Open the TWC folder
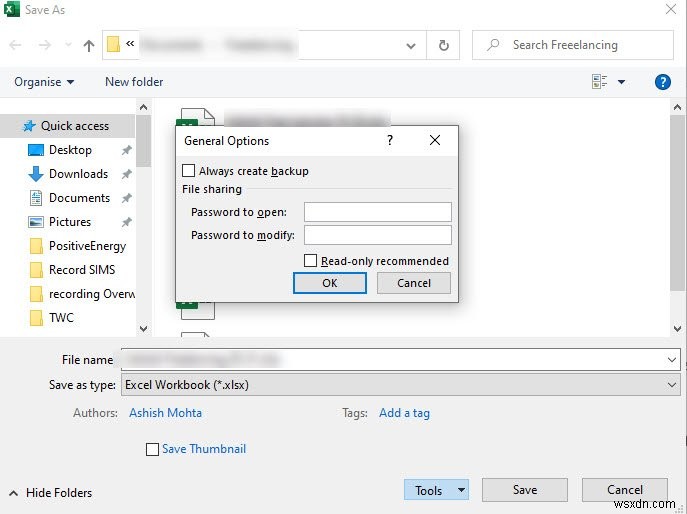Image resolution: width=687 pixels, height=514 pixels. (61, 318)
